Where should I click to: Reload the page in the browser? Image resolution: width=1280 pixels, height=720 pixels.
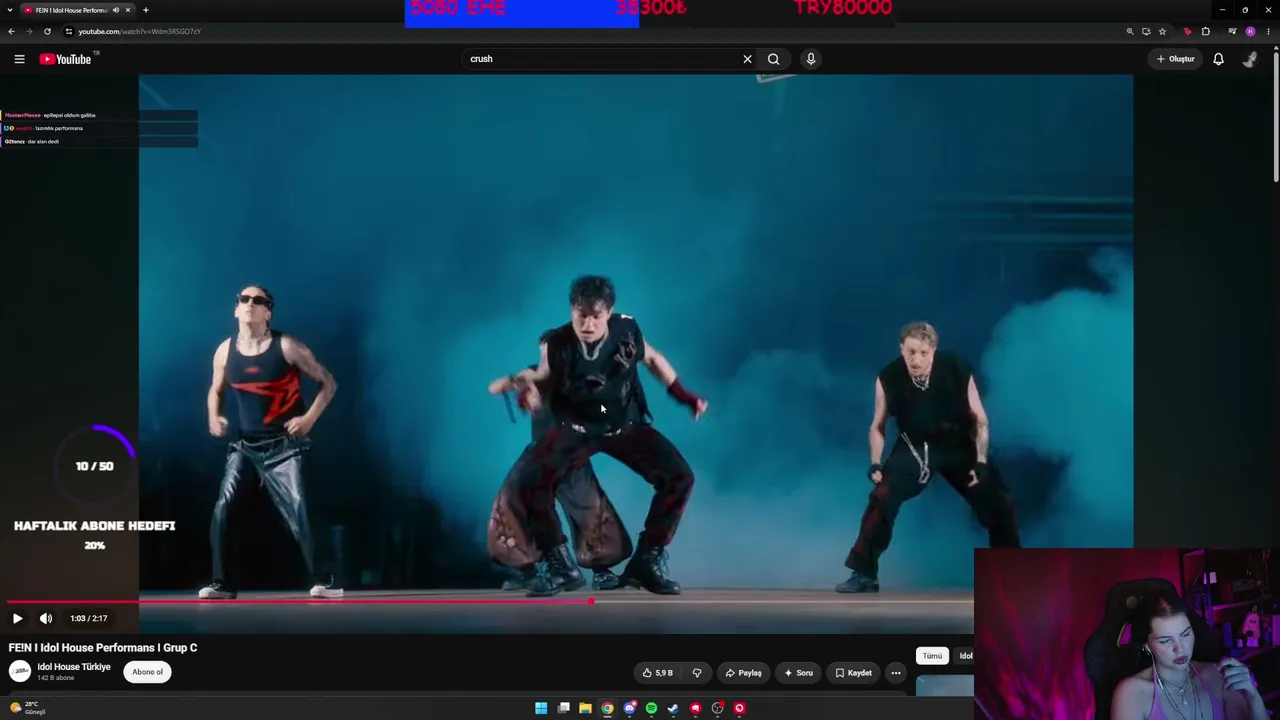pyautogui.click(x=47, y=31)
